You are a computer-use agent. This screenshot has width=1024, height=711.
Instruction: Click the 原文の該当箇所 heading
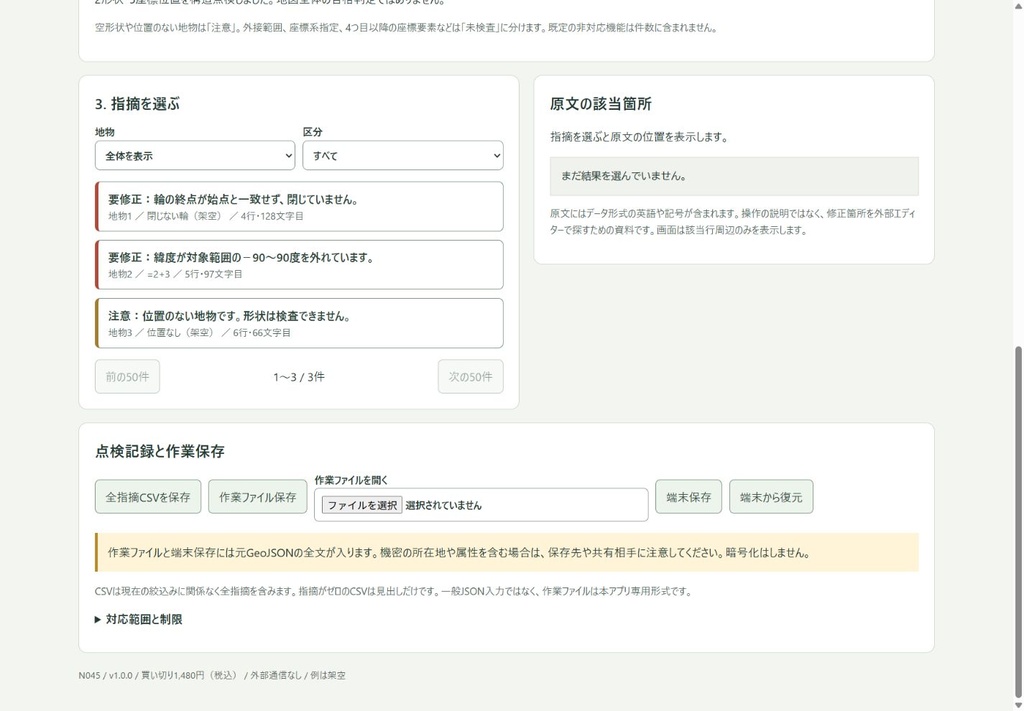pos(601,104)
